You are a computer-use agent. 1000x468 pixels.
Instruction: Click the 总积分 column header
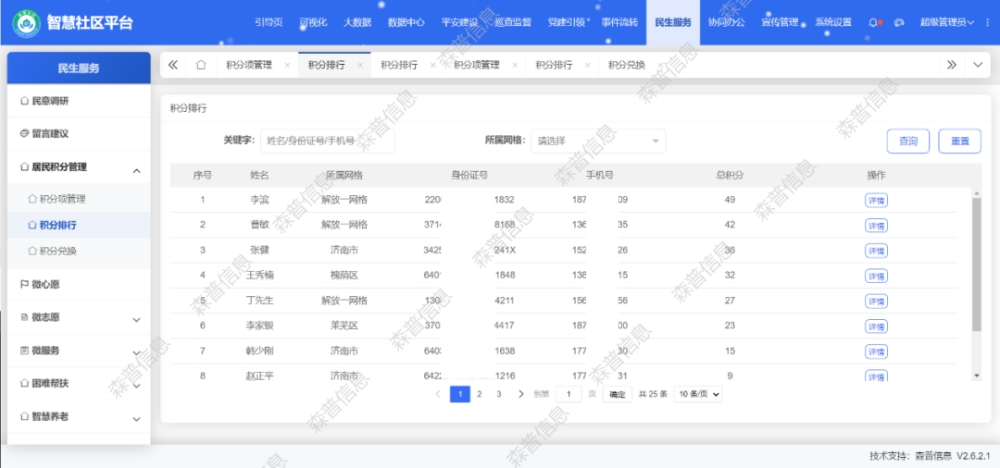[730, 175]
